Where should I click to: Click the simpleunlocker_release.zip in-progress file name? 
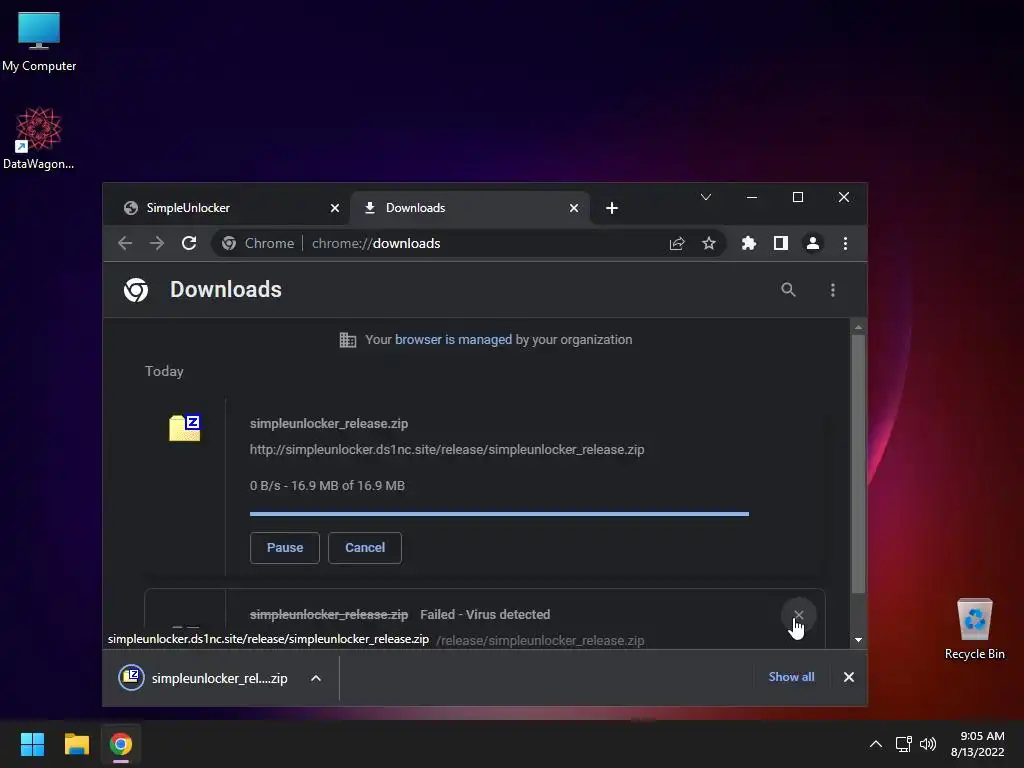(x=328, y=423)
